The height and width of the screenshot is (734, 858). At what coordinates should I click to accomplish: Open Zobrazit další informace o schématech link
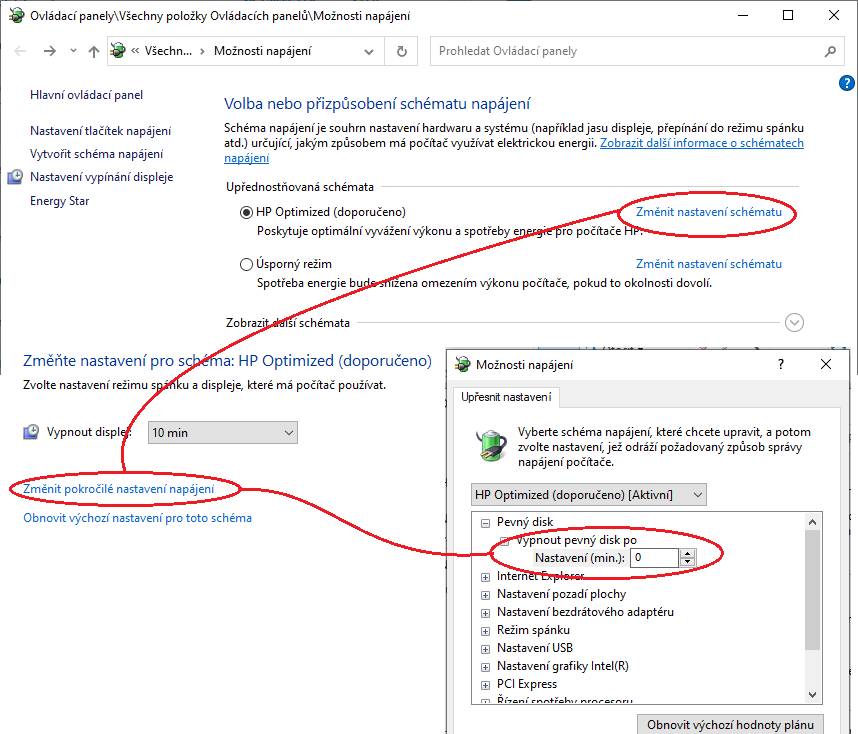(702, 143)
